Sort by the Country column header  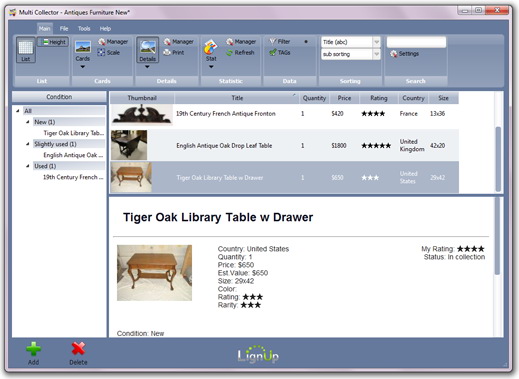[x=413, y=98]
